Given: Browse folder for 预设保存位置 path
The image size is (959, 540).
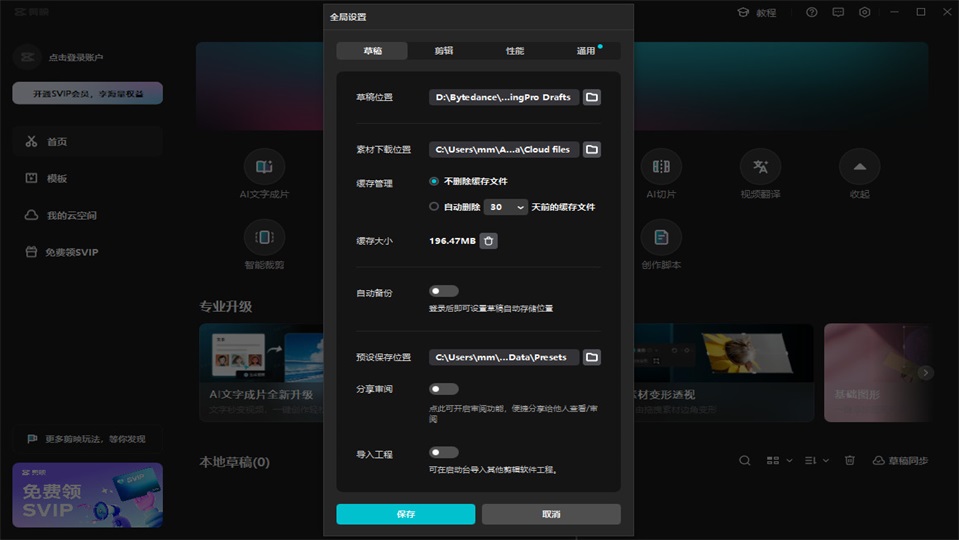Looking at the screenshot, I should coord(591,357).
